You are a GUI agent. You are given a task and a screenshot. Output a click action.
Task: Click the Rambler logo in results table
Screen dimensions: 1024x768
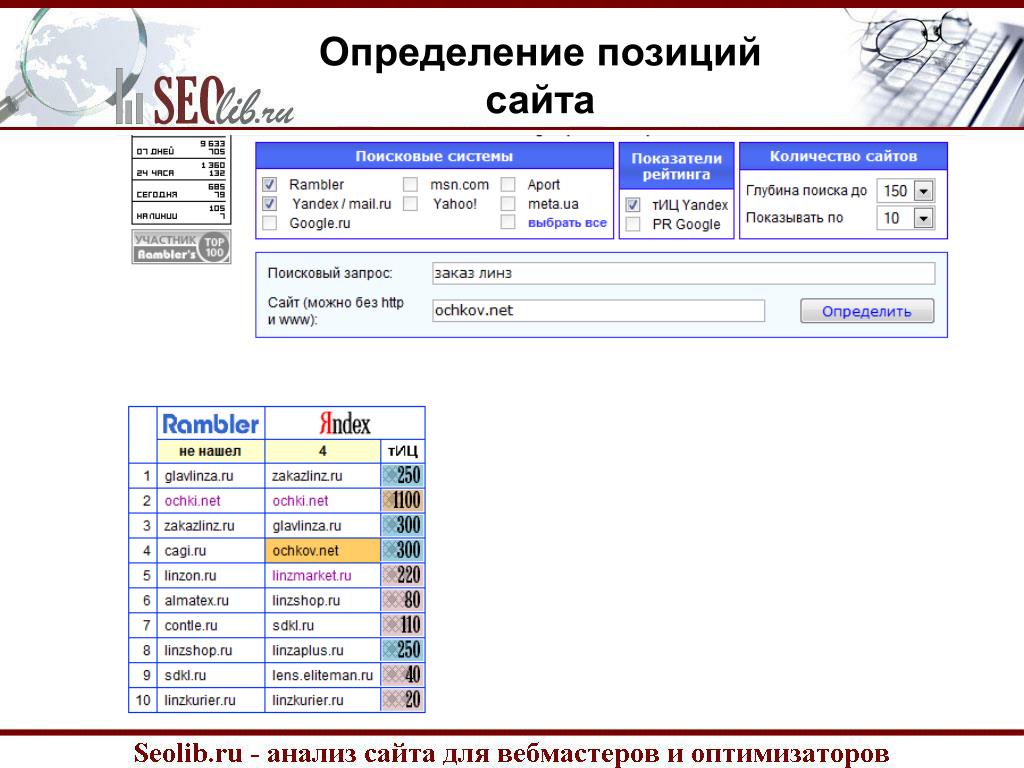pos(210,424)
